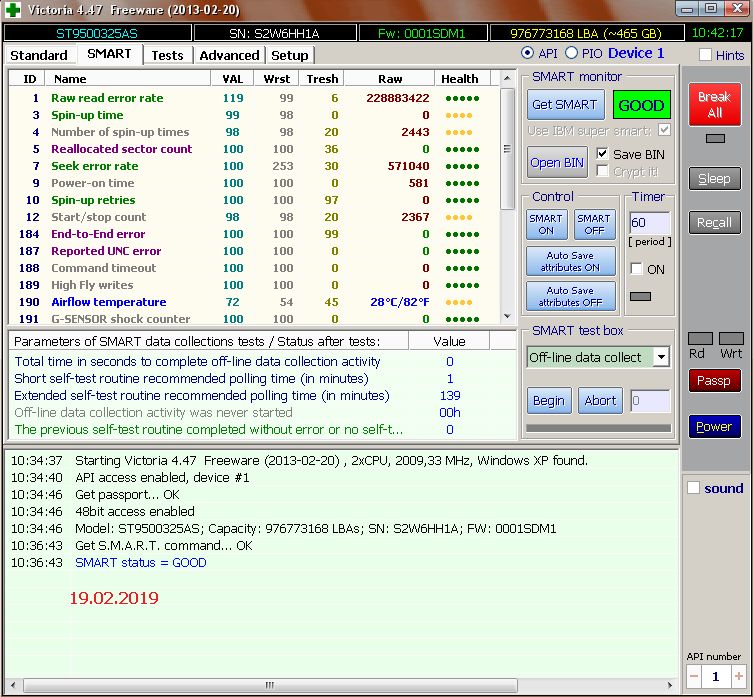Click the green GOOD status indicator
The width and height of the screenshot is (753, 697).
641,105
